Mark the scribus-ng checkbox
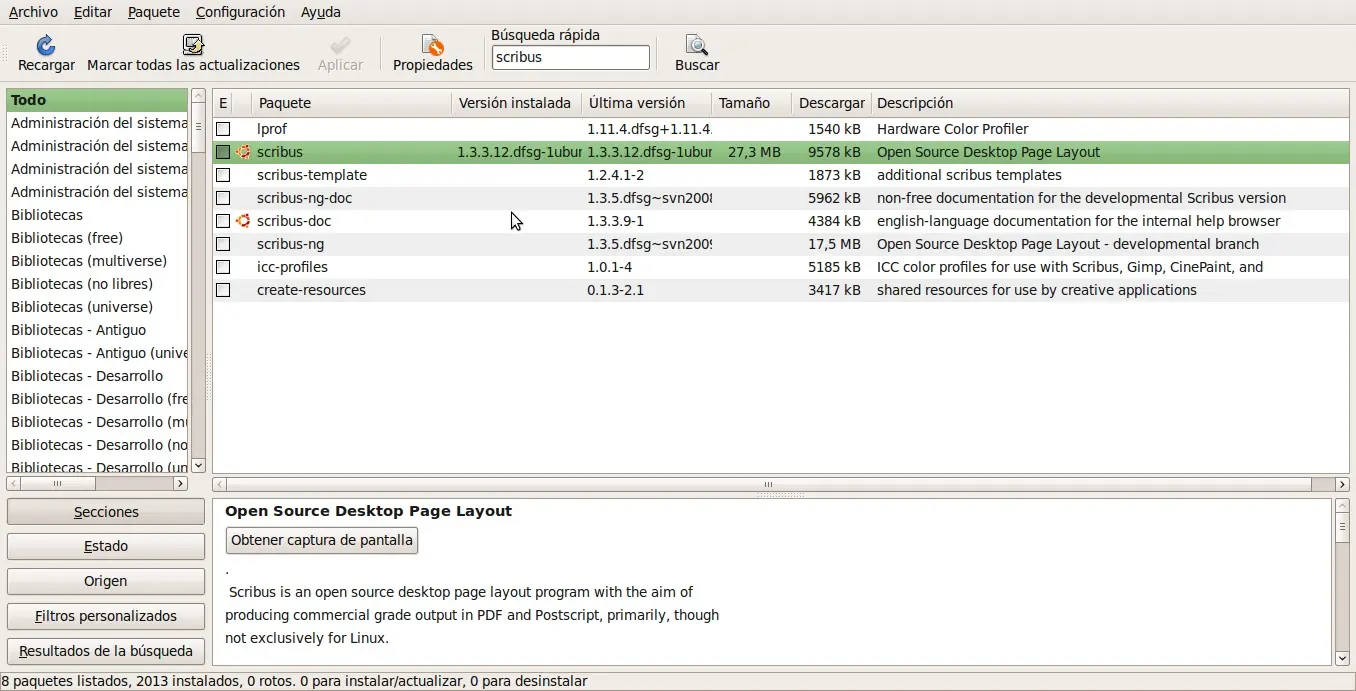This screenshot has height=691, width=1356. 223,244
